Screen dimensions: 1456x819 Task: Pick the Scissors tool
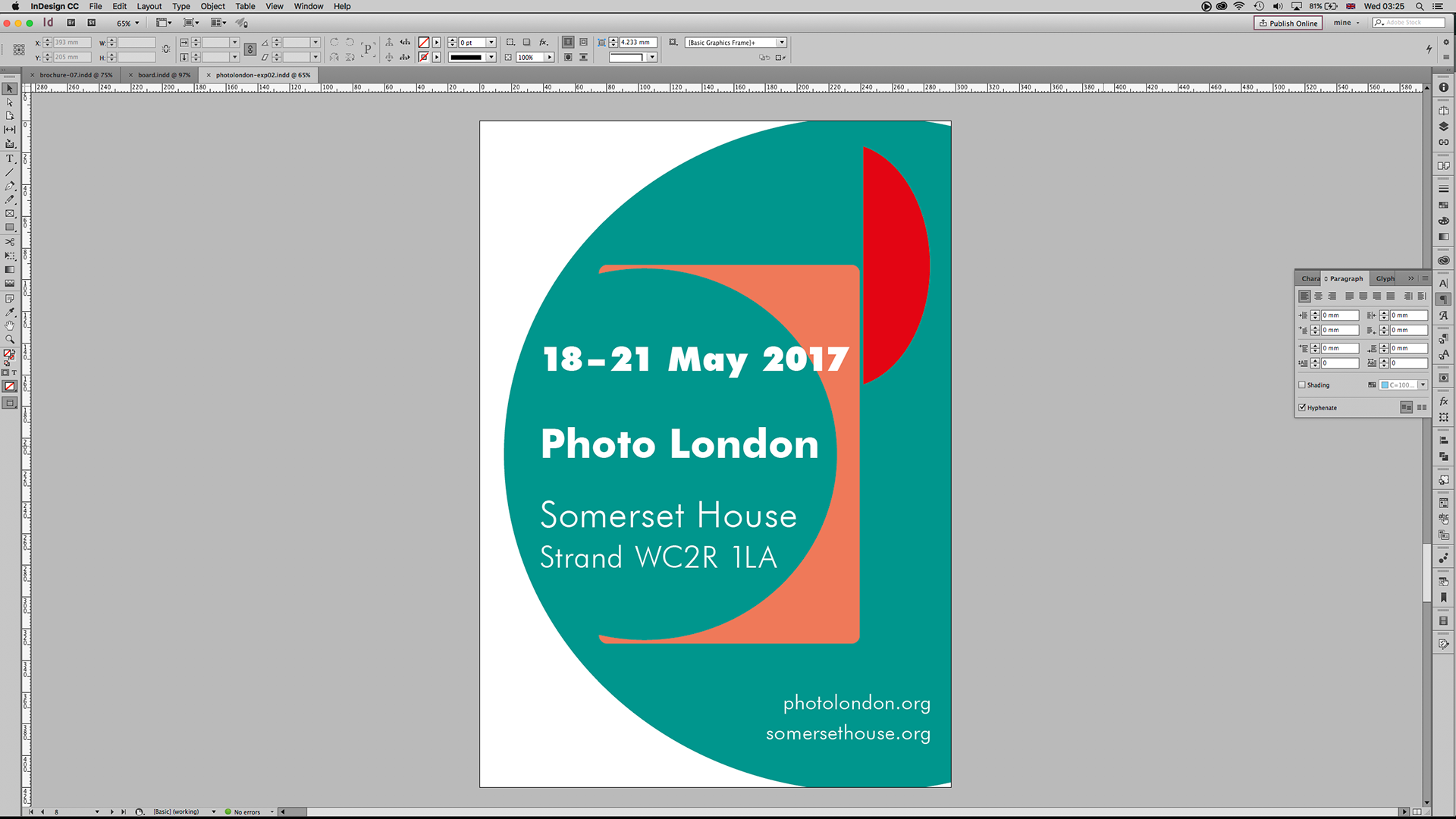pos(10,242)
